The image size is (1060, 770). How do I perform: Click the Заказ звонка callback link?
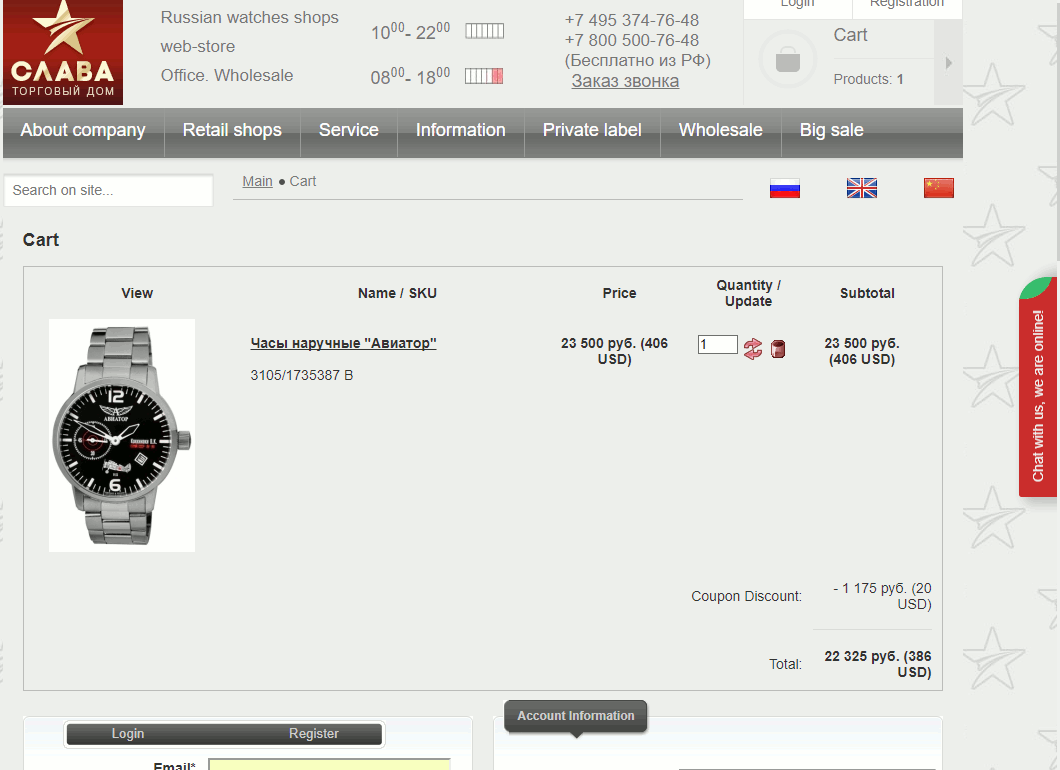[x=625, y=81]
